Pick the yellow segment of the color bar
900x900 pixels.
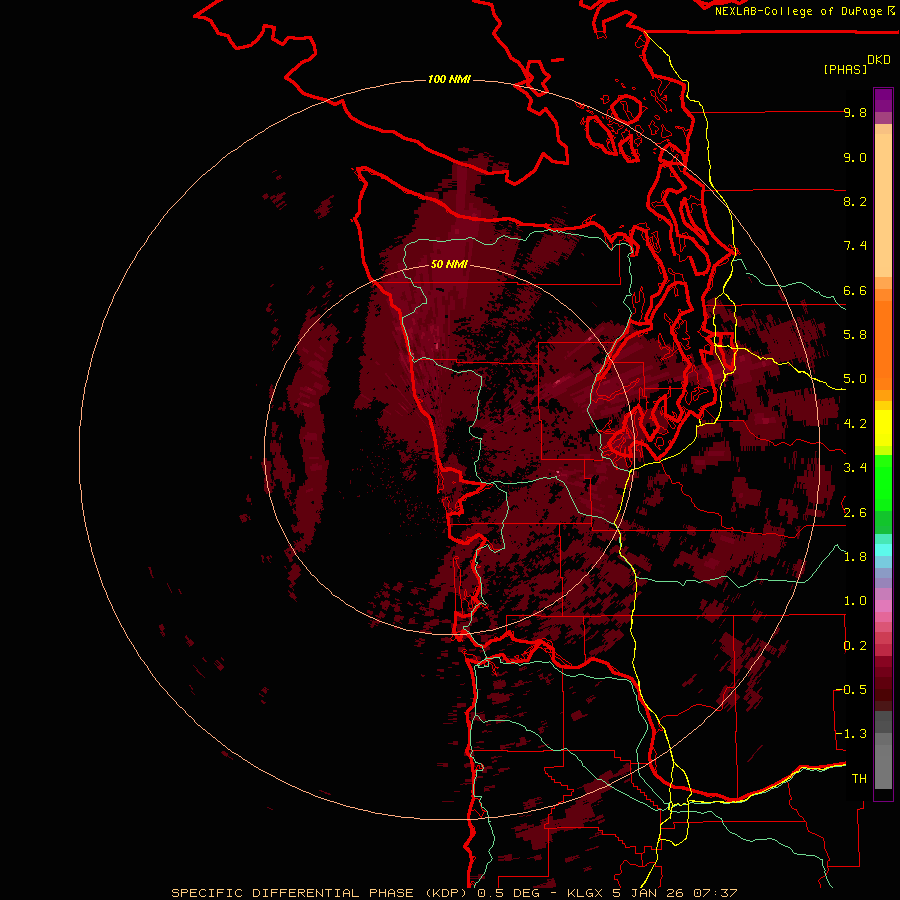pyautogui.click(x=883, y=428)
